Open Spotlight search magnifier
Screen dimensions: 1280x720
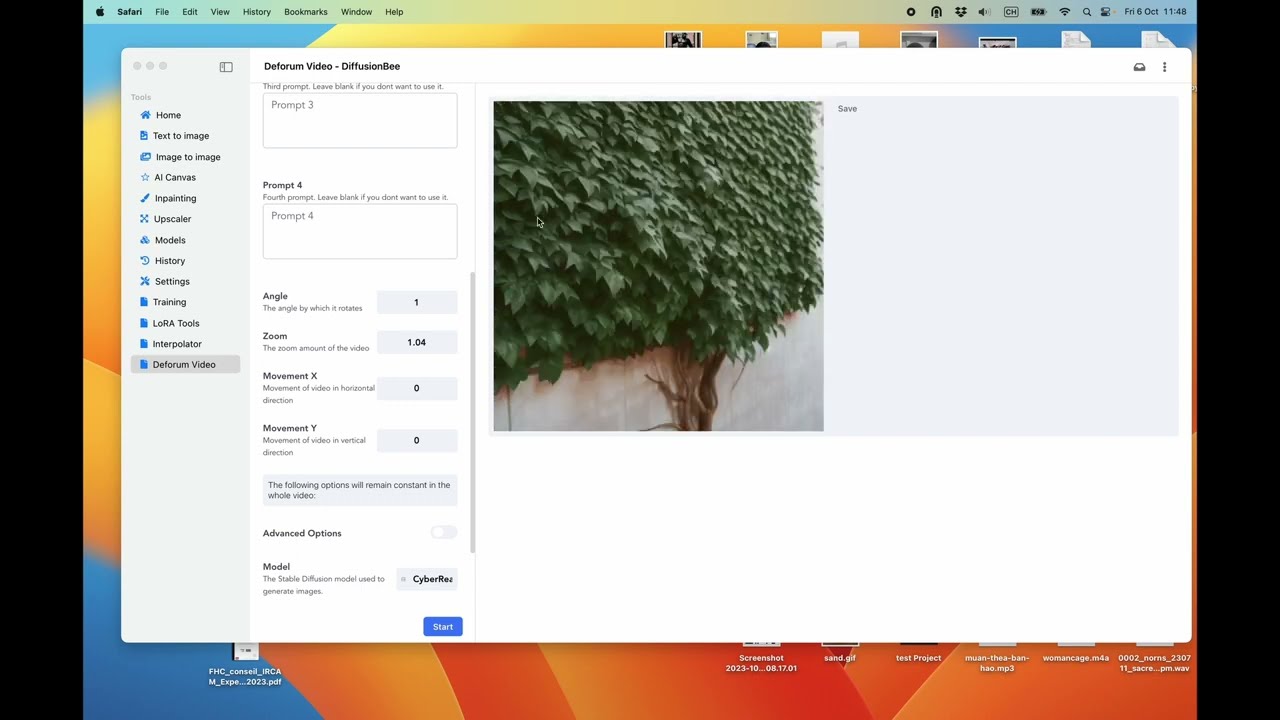pos(1087,12)
